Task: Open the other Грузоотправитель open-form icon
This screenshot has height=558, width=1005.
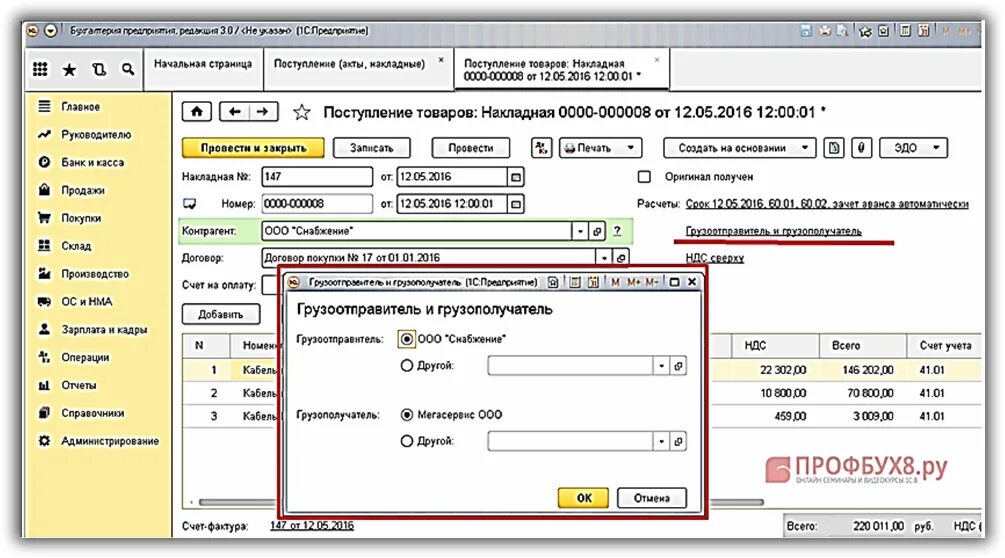Action: tap(678, 366)
